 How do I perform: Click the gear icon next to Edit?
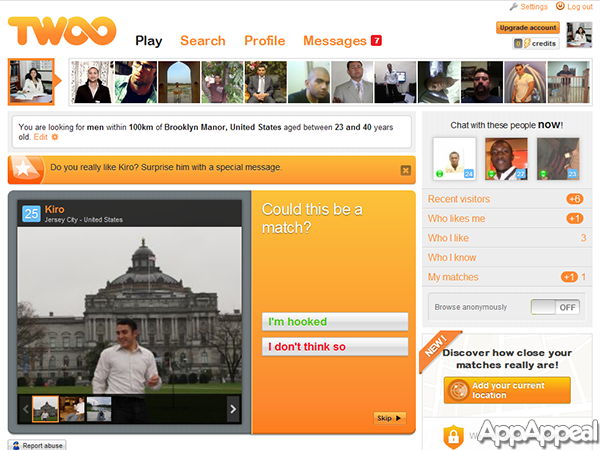pos(55,137)
